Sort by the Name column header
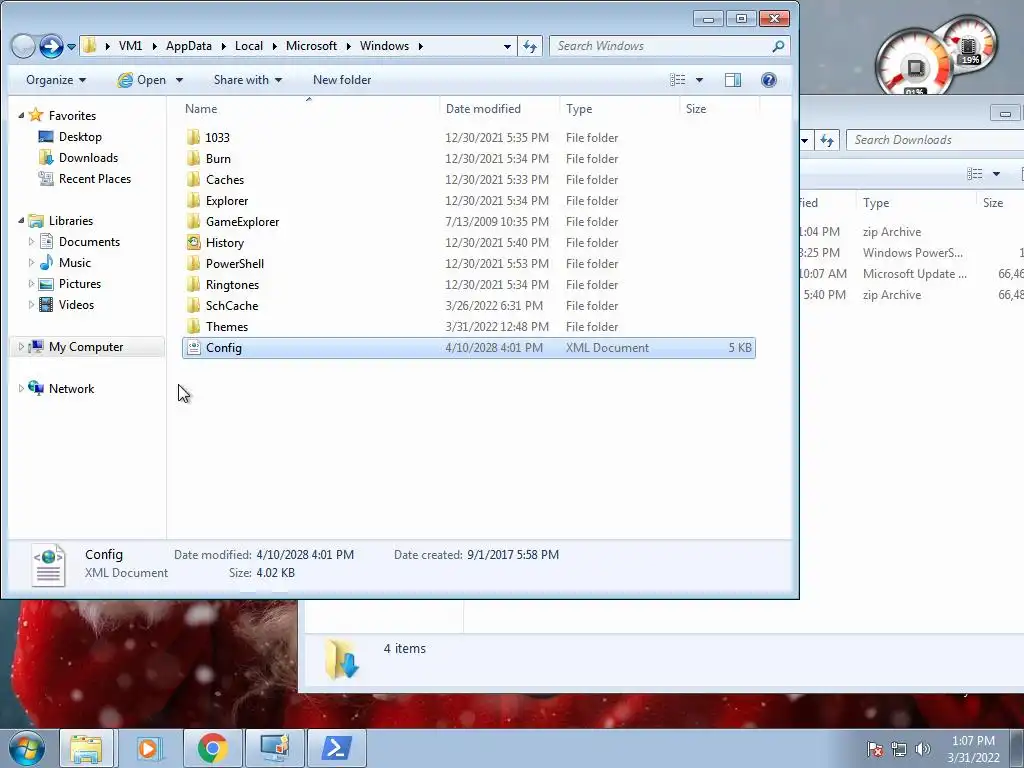The height and width of the screenshot is (768, 1024). click(x=309, y=108)
